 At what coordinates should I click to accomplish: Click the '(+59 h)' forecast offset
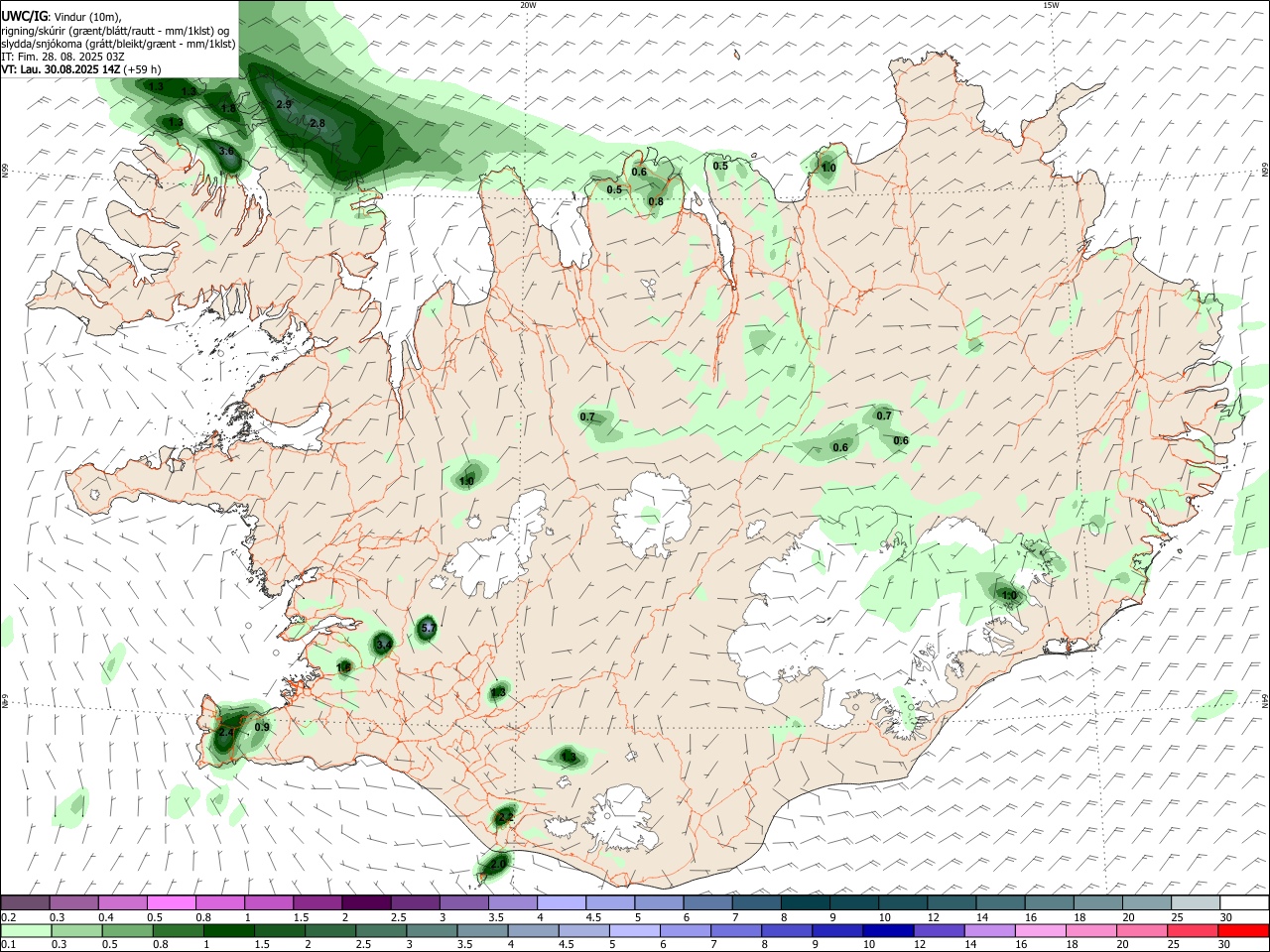click(142, 69)
